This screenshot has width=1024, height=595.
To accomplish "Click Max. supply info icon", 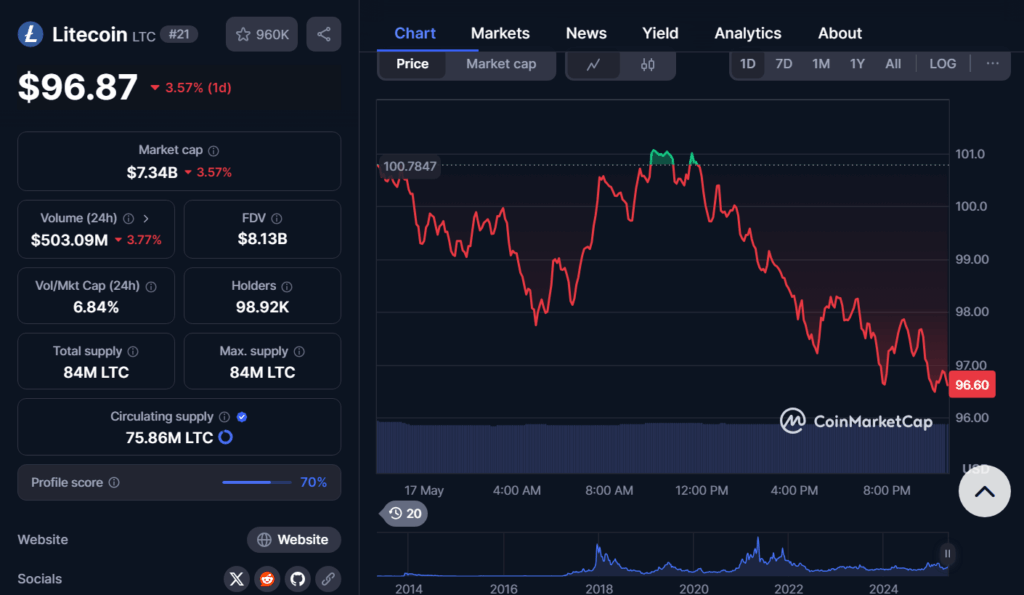I will tap(299, 351).
